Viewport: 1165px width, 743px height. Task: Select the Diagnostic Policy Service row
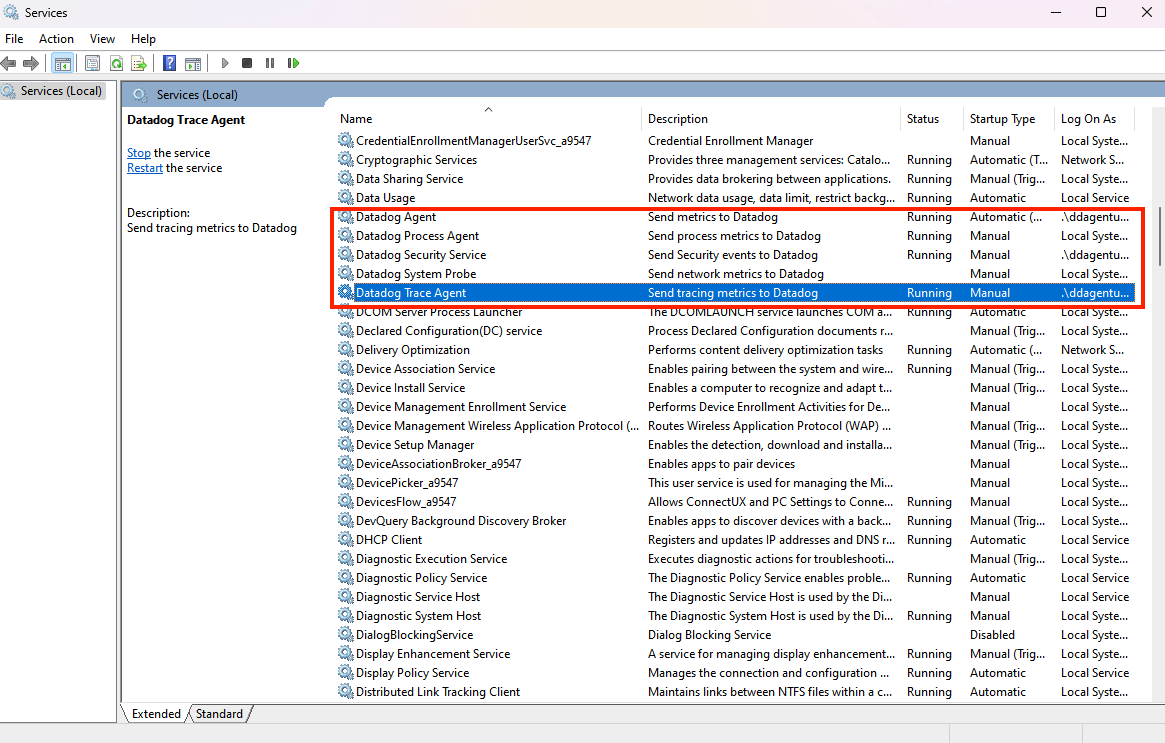click(x=736, y=578)
